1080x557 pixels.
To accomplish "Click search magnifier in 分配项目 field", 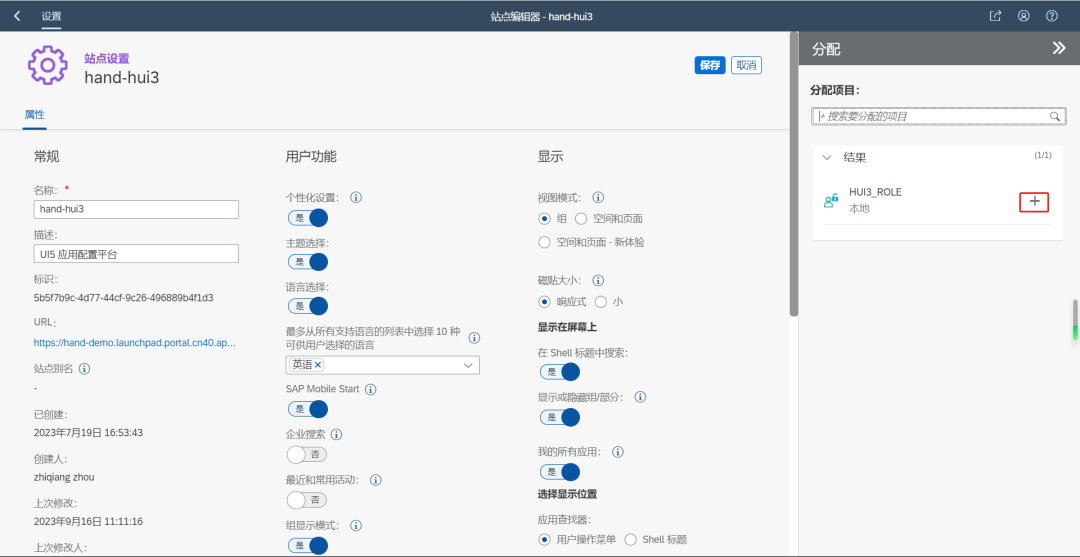I will (1055, 116).
